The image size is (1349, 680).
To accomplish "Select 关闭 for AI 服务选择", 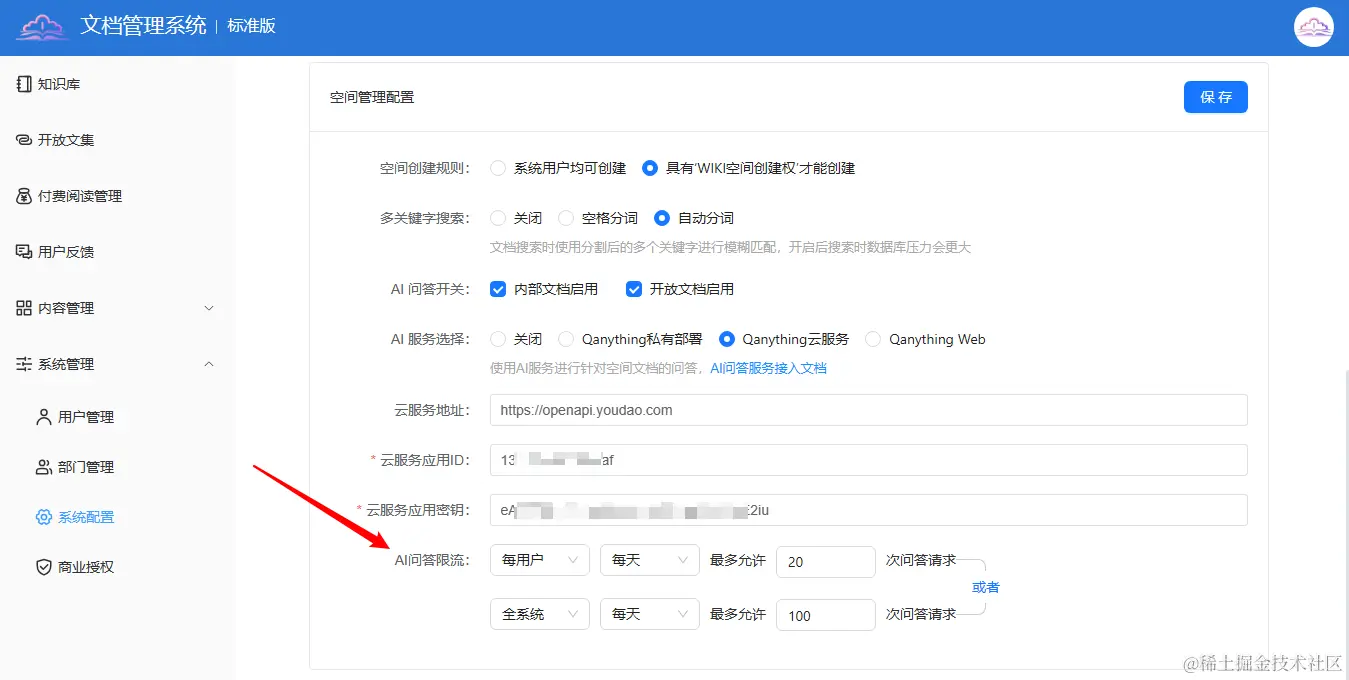I will 498,339.
